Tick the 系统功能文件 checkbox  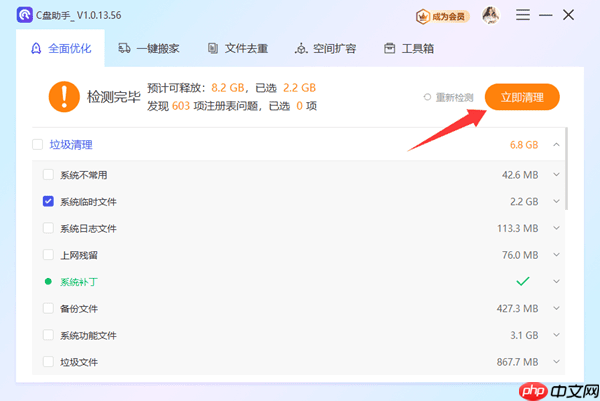pyautogui.click(x=48, y=335)
